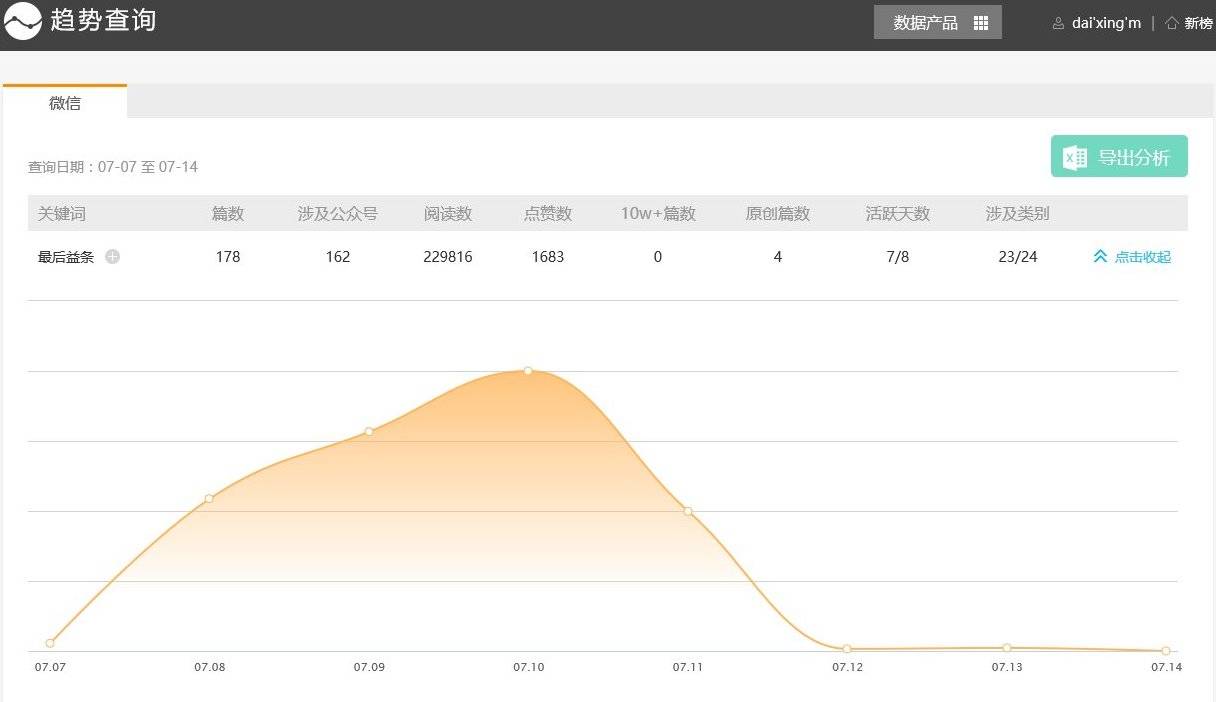1216x702 pixels.
Task: Click the grid icon in 数据产品
Action: 980,23
